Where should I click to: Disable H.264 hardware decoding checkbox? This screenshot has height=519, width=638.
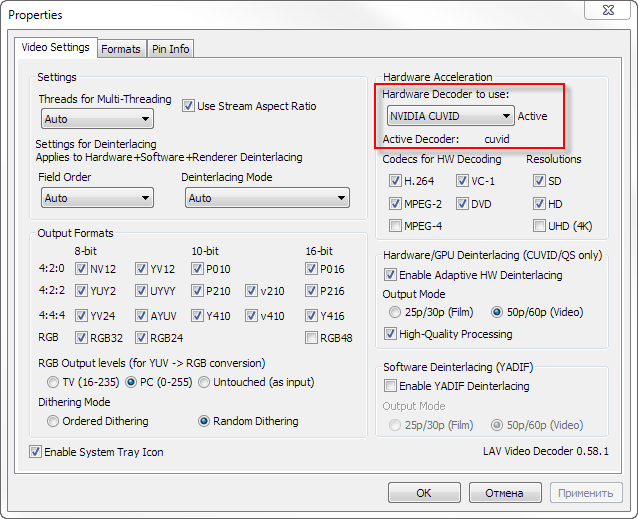click(396, 181)
